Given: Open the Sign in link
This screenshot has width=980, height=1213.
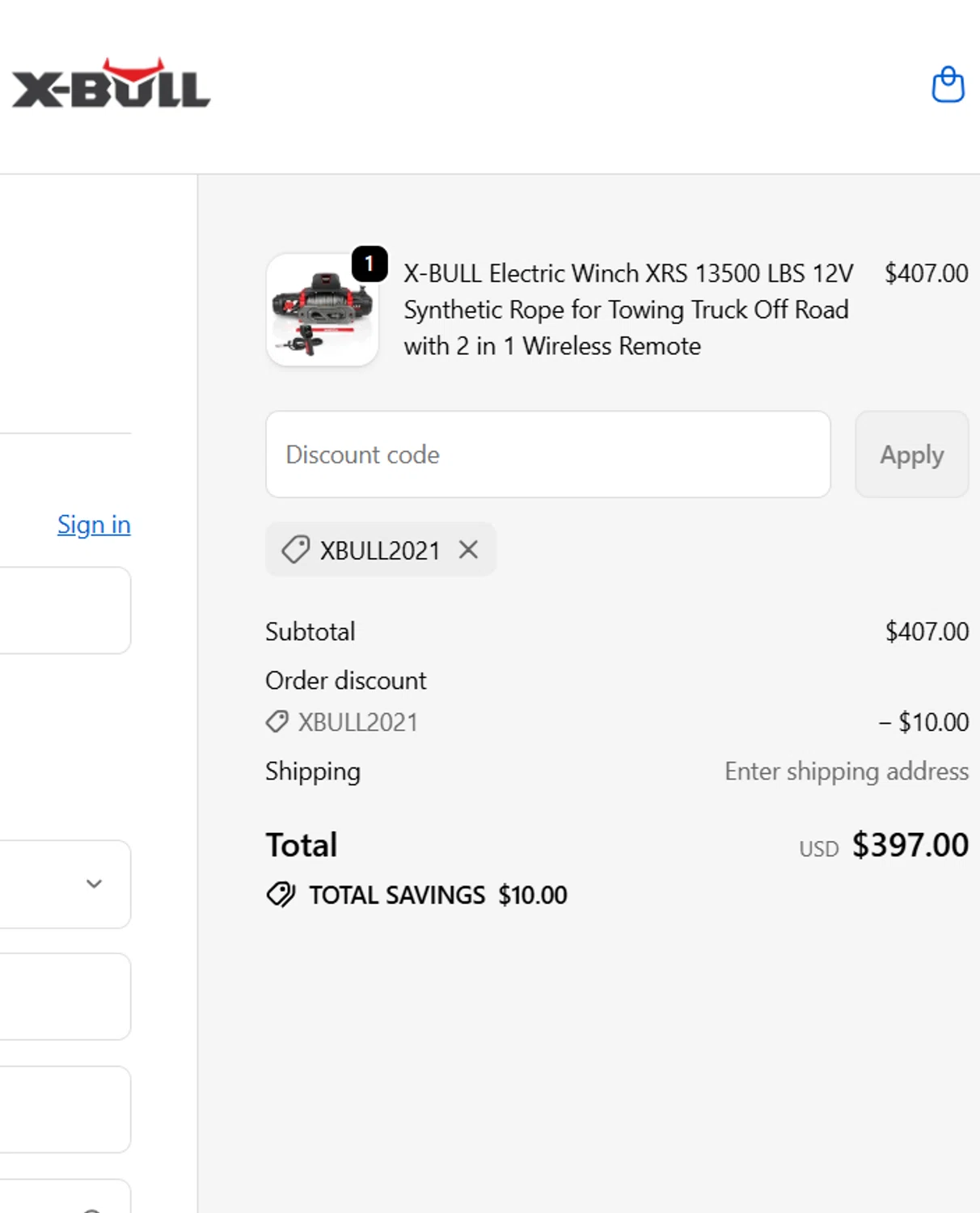Looking at the screenshot, I should coord(94,525).
